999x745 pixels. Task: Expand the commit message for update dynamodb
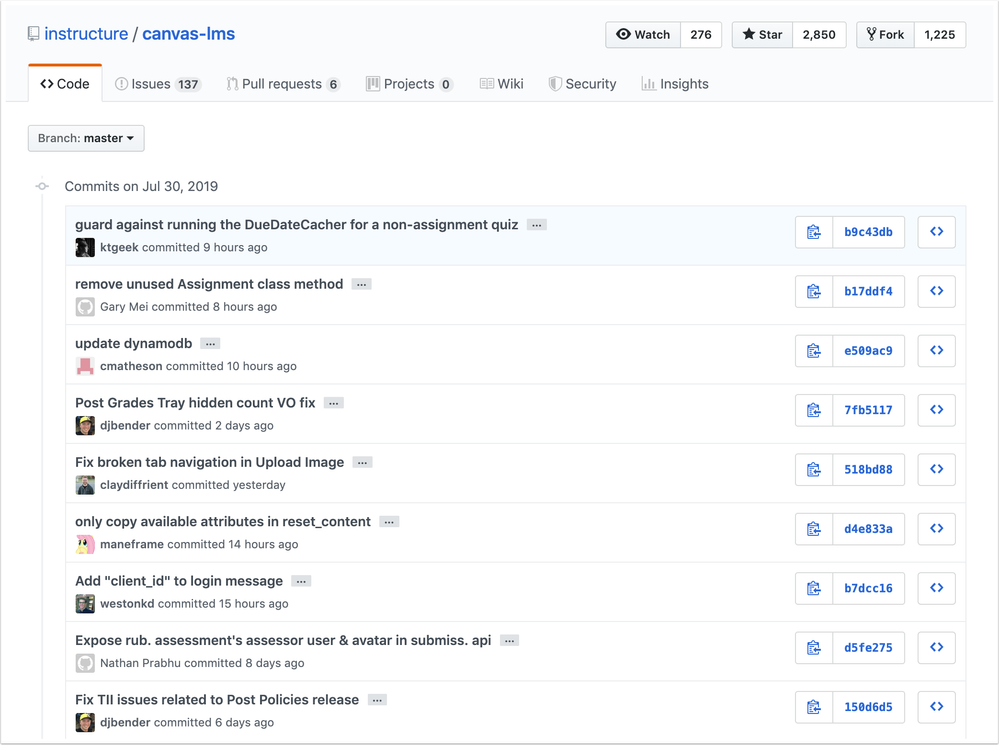click(x=210, y=343)
